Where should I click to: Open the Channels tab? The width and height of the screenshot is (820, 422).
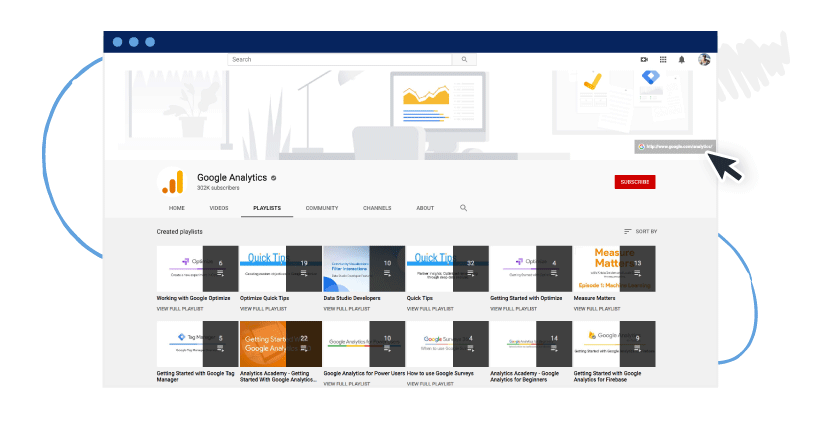[377, 208]
